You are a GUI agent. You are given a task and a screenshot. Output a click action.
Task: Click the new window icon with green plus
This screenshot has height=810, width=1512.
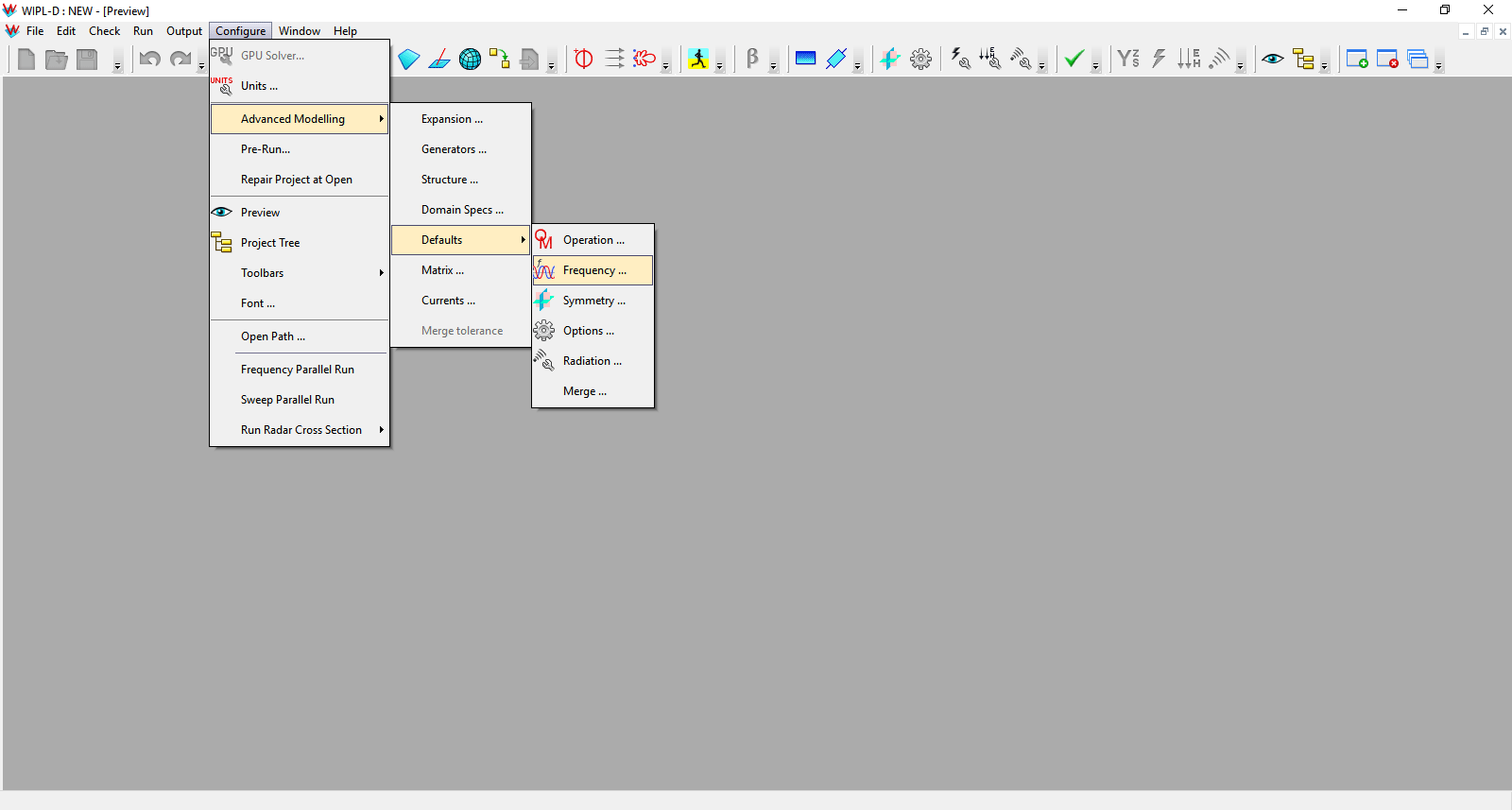(1357, 59)
